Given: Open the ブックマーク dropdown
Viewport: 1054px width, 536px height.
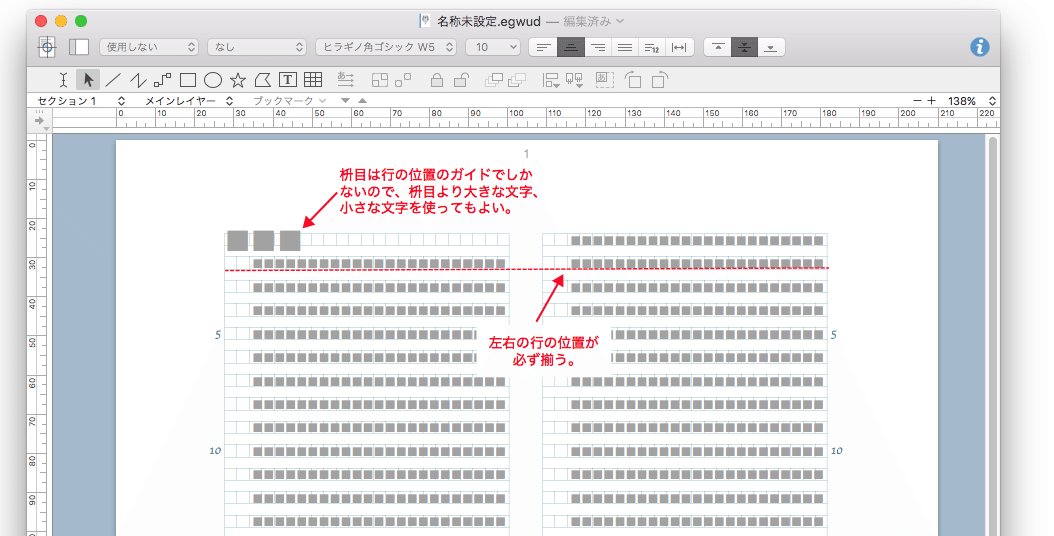Looking at the screenshot, I should (289, 101).
